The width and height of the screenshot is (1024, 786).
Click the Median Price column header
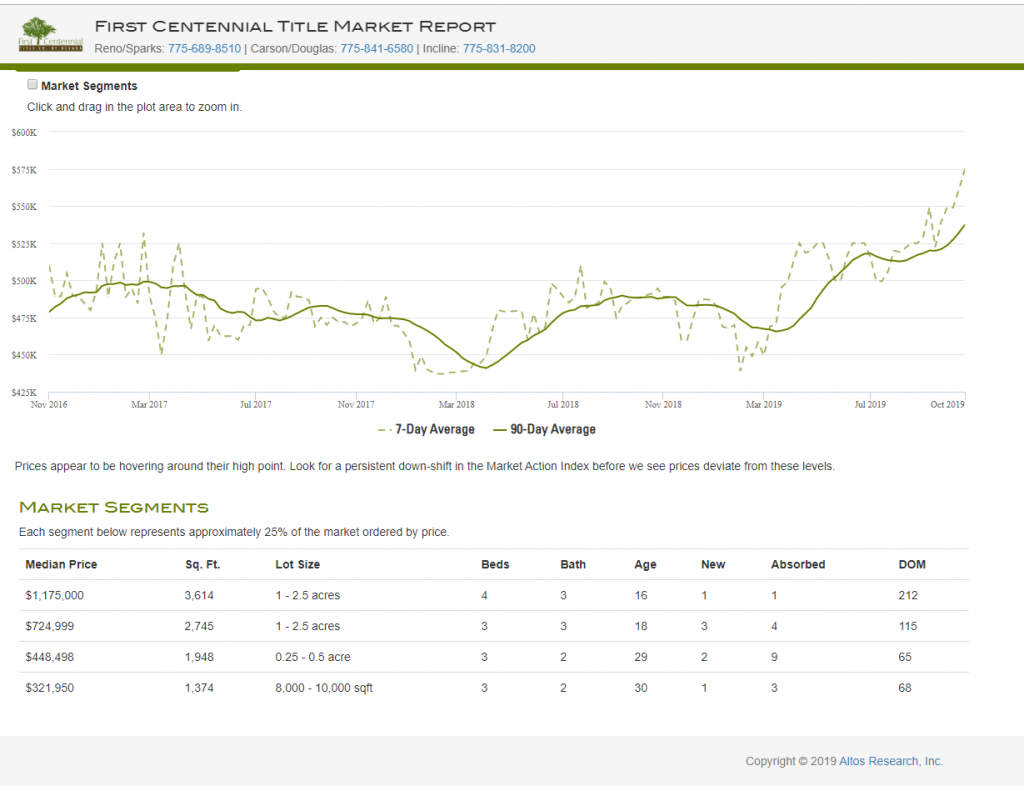(x=61, y=564)
